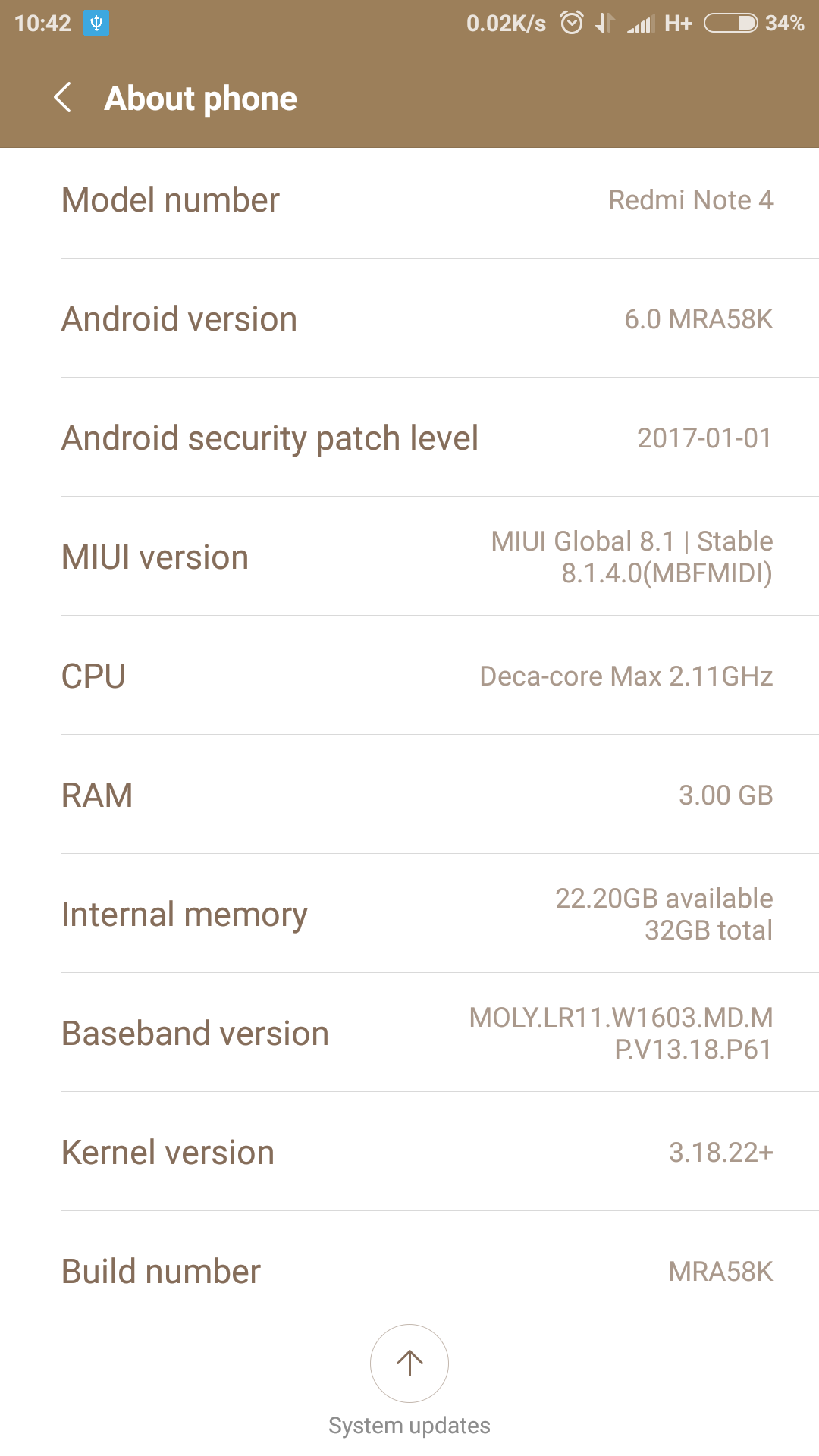
Task: Select the CPU information row
Action: [409, 676]
